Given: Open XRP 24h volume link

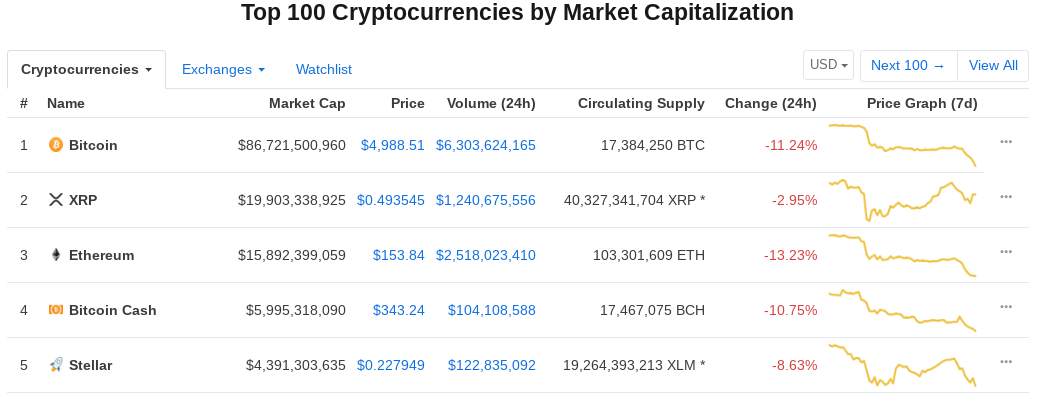Looking at the screenshot, I should tap(485, 200).
